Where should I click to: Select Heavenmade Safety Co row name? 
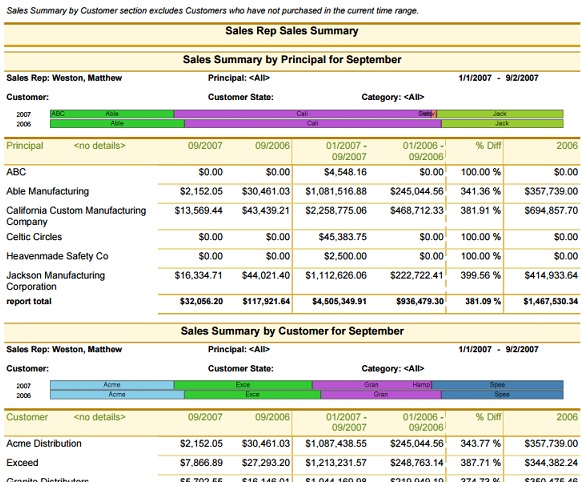coord(57,256)
